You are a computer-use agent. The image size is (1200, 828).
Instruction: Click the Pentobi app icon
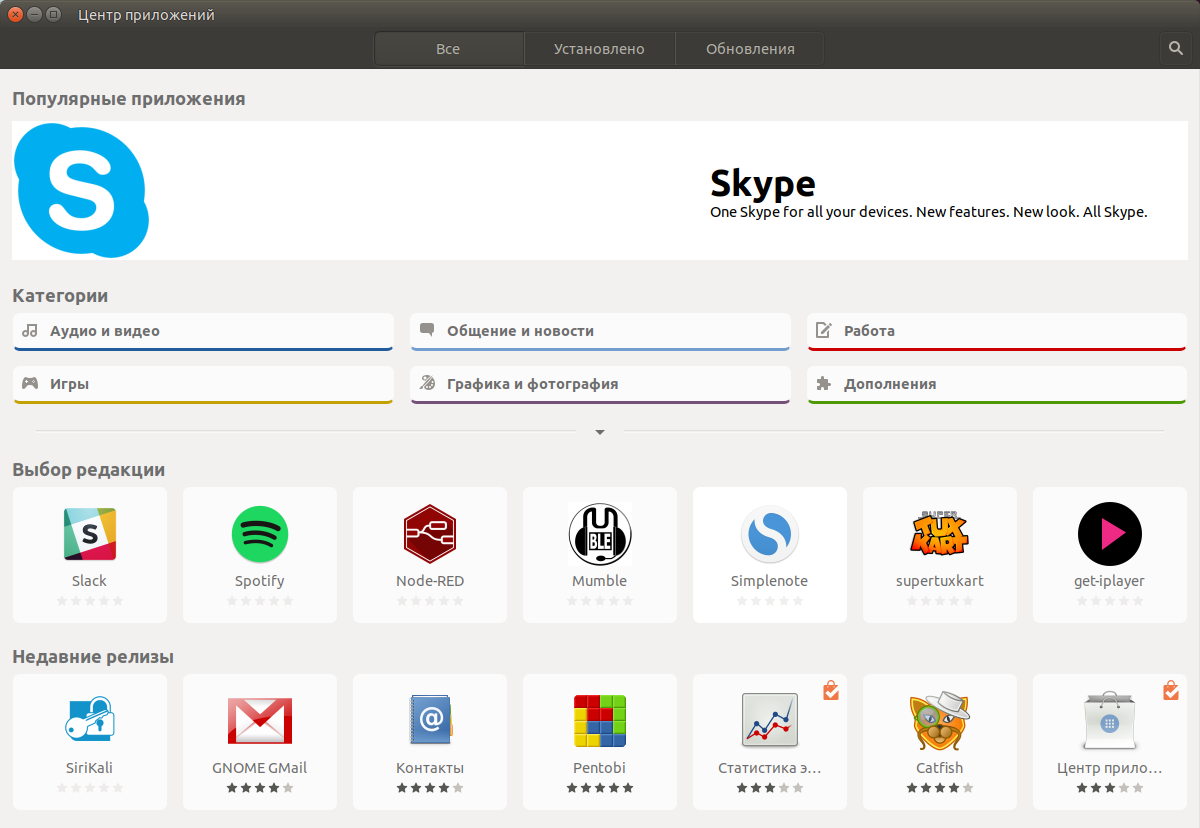(600, 721)
